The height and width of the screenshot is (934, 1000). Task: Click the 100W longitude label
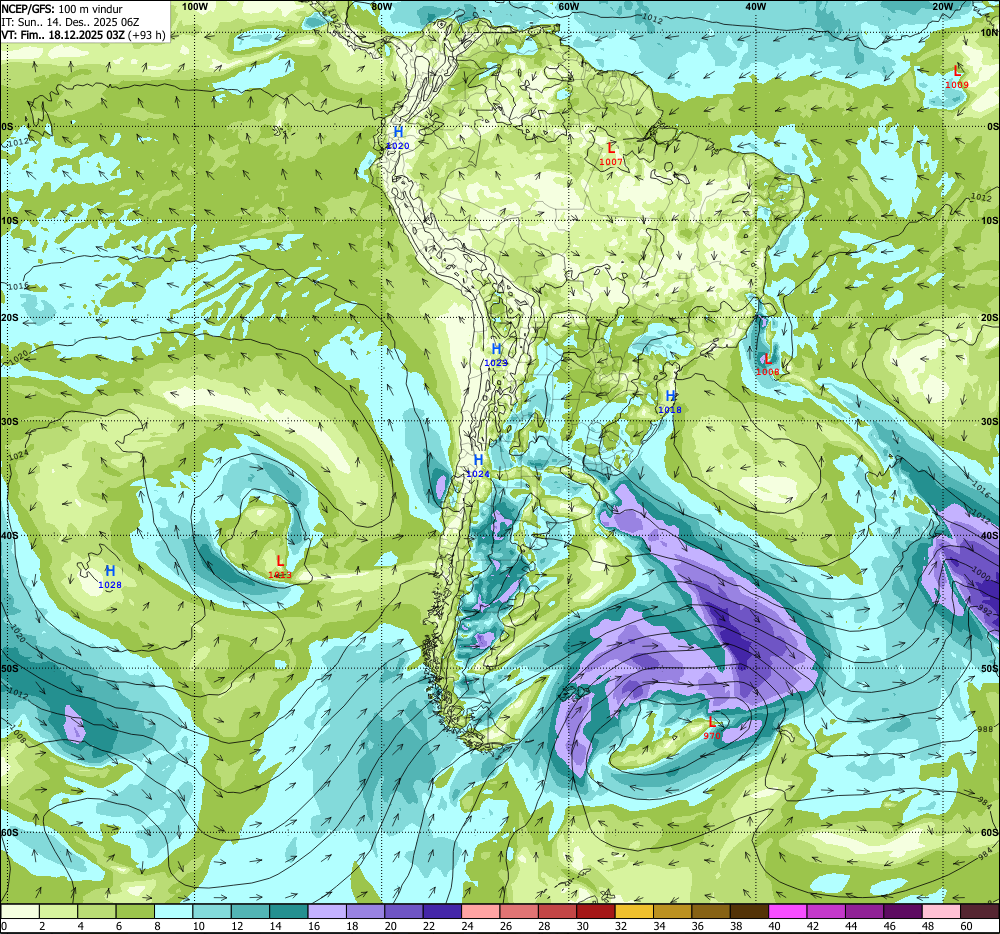(195, 6)
